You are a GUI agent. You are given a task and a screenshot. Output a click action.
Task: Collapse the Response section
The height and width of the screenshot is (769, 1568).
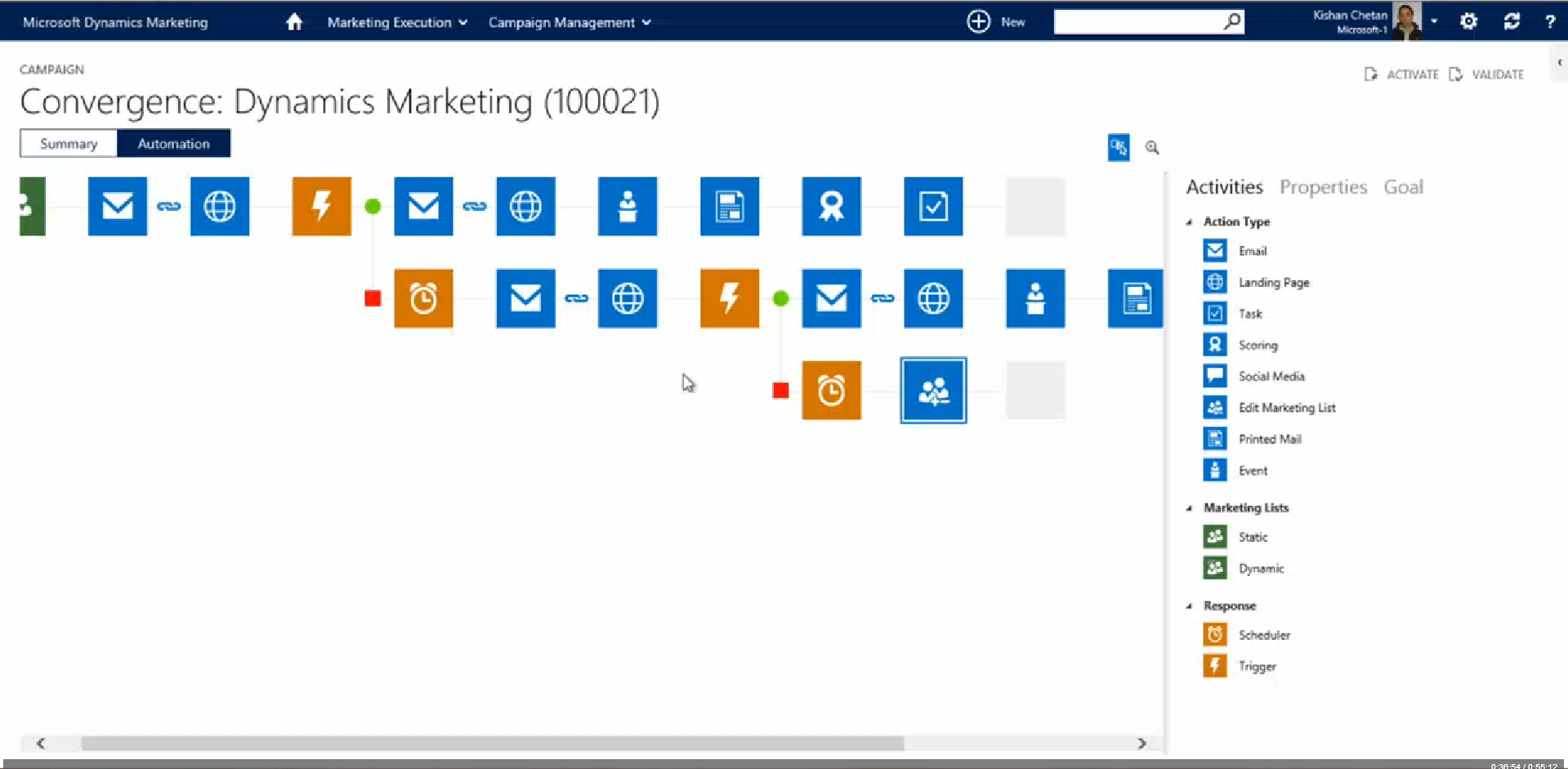(x=1190, y=606)
